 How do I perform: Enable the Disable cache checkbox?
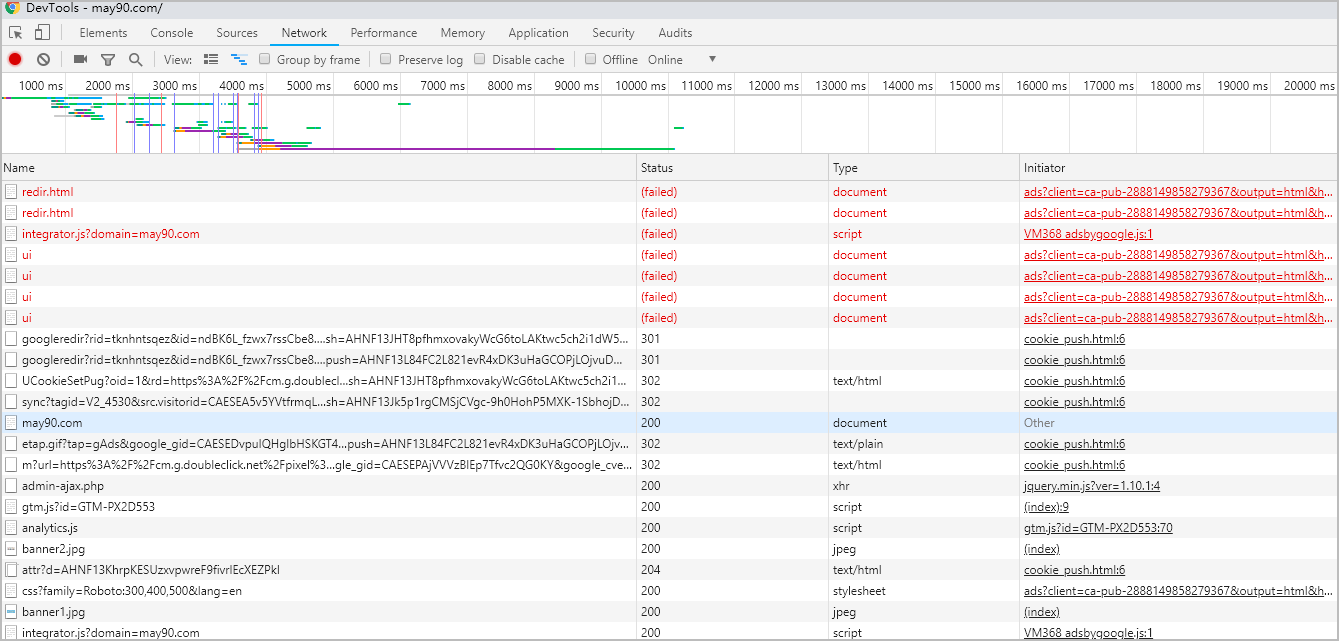pyautogui.click(x=480, y=59)
